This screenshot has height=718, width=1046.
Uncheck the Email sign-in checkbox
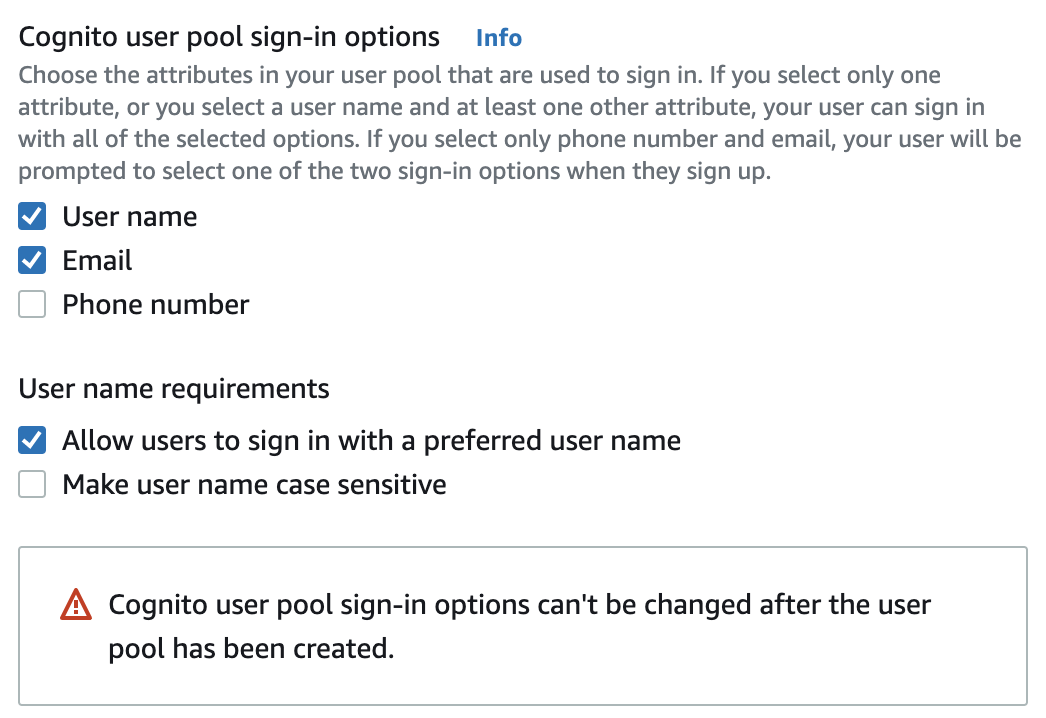pyautogui.click(x=33, y=261)
